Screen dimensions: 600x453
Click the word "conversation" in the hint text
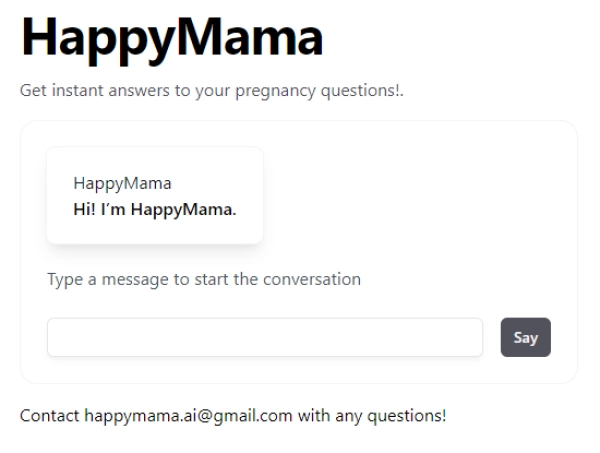(x=314, y=279)
